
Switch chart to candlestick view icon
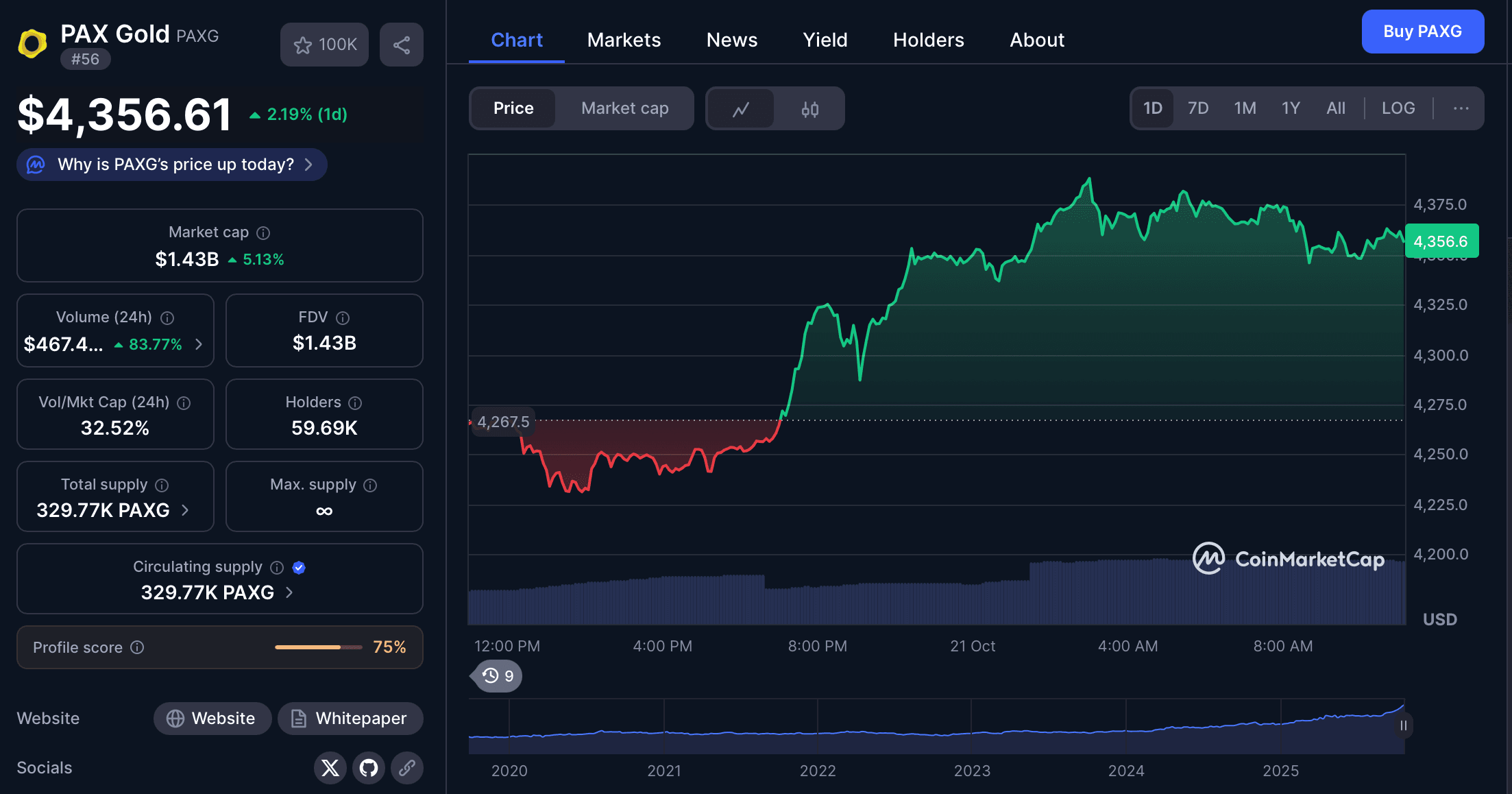tap(809, 108)
